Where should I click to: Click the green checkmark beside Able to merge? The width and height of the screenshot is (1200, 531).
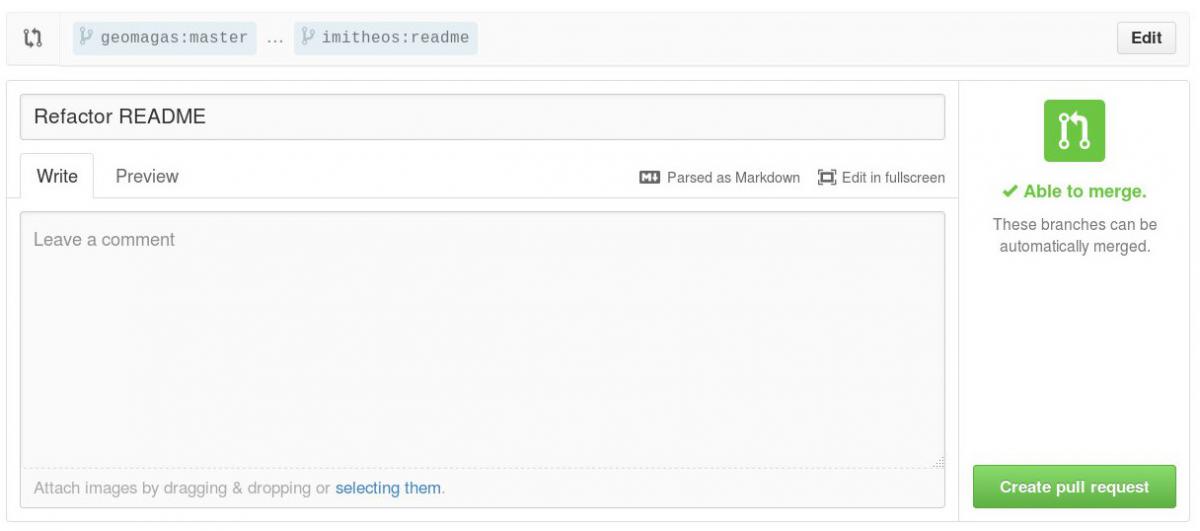point(1010,191)
